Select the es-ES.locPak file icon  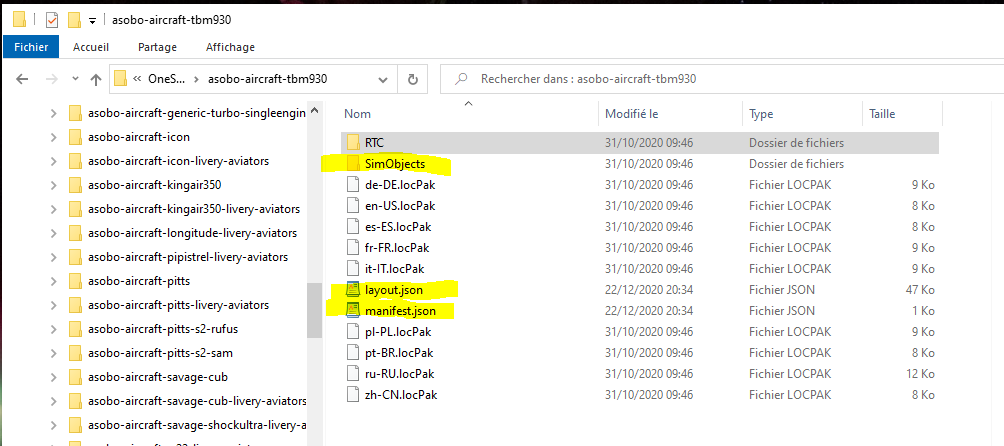point(353,227)
